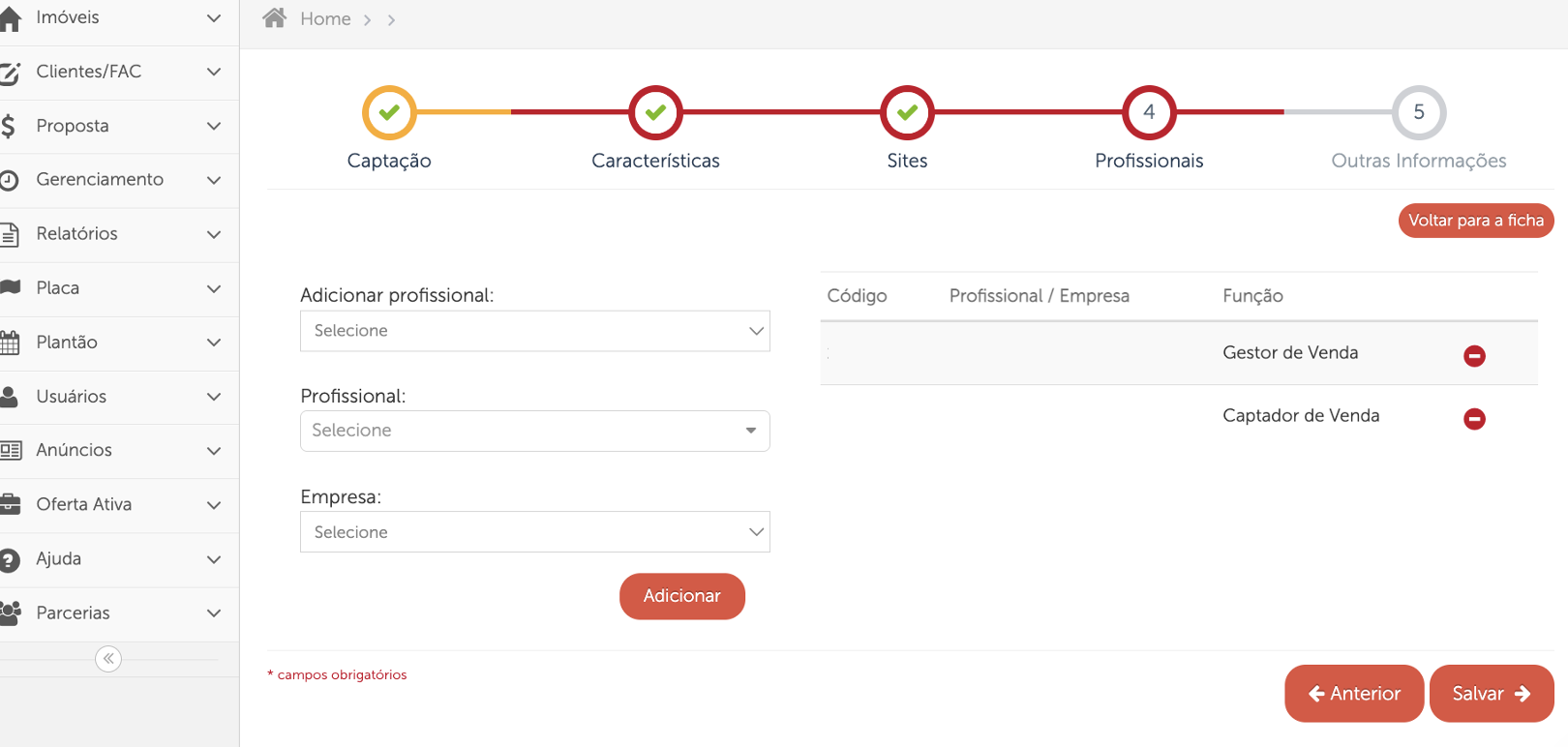This screenshot has width=1568, height=747.
Task: Remove the Gestor de Venda professional
Action: click(x=1474, y=356)
